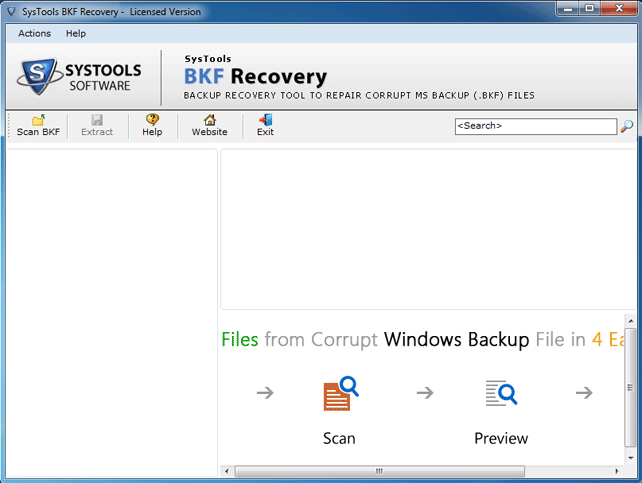The height and width of the screenshot is (483, 642).
Task: Open Help via question mark icon
Action: coord(152,120)
